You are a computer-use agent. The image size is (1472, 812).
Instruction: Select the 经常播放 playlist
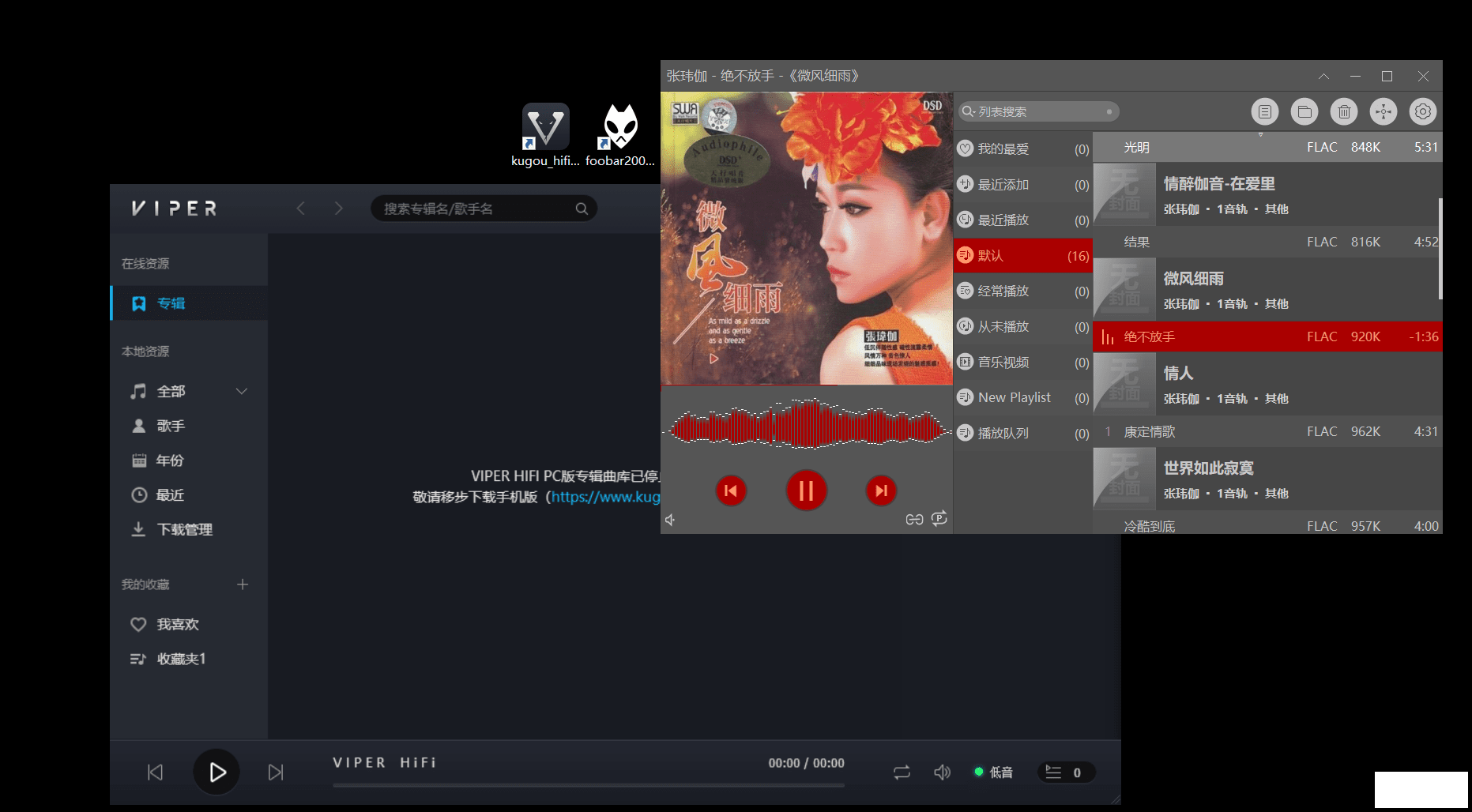click(1023, 291)
